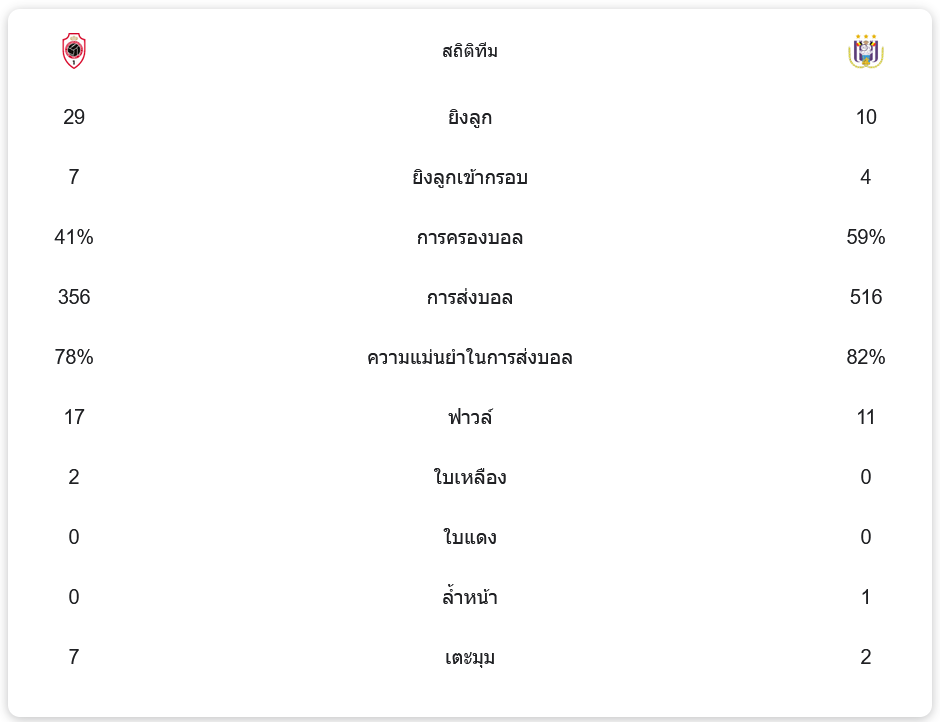Click the การส่งบอล passes label
This screenshot has width=940, height=722.
[x=470, y=298]
